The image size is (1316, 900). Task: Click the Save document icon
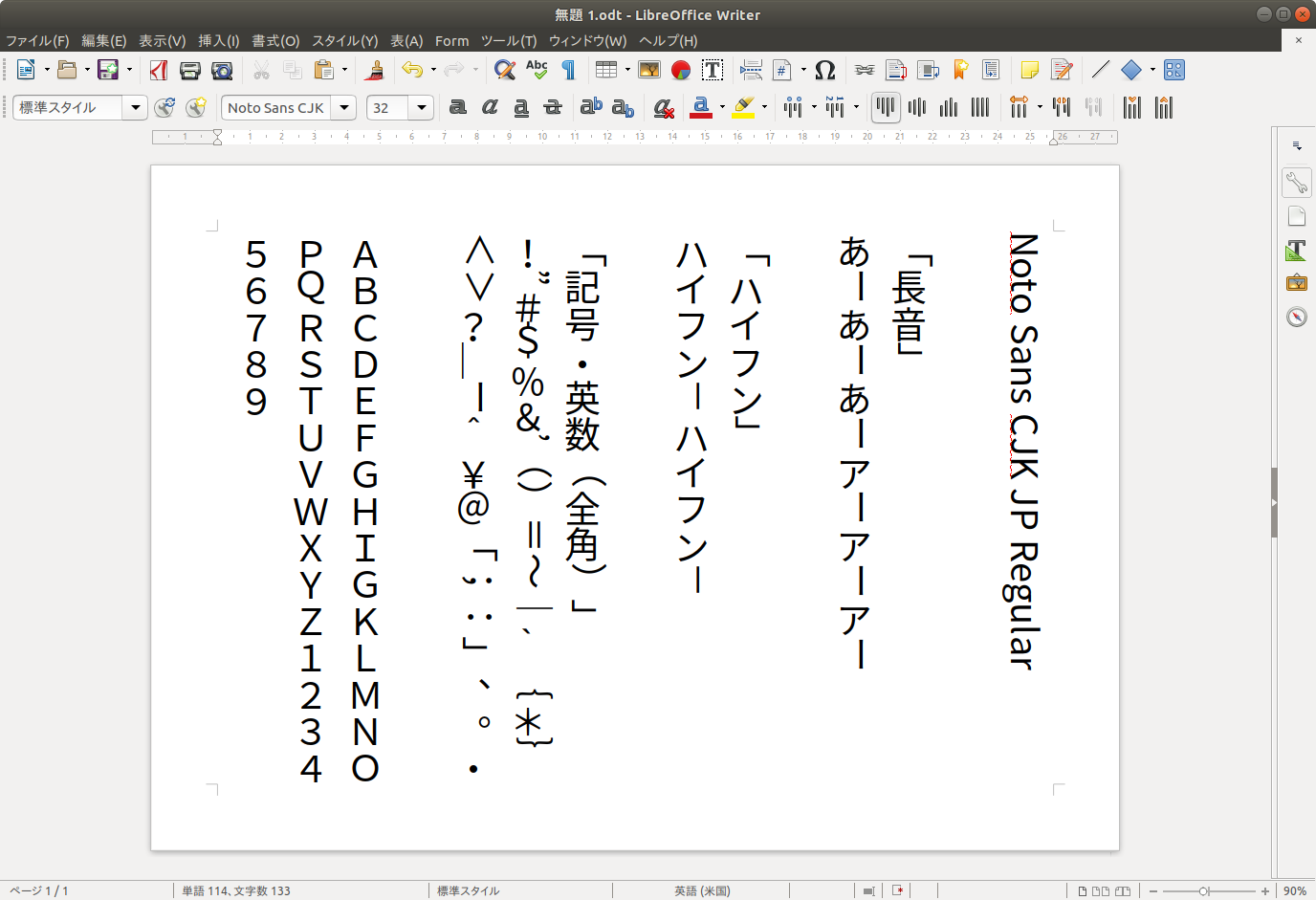coord(107,70)
